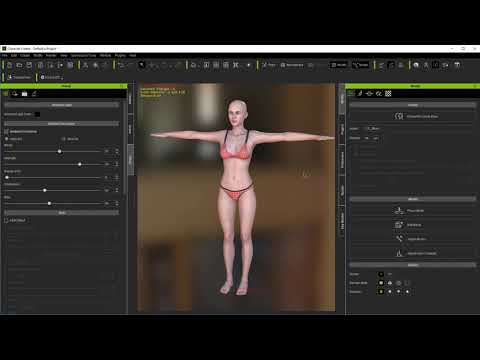
Task: Click the checkerboard icon in right panel tabs
Action: point(388,94)
